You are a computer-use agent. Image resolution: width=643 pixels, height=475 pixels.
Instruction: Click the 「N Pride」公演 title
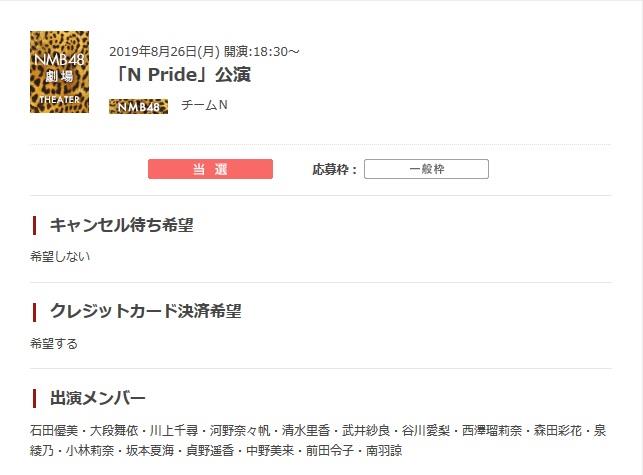tap(183, 75)
